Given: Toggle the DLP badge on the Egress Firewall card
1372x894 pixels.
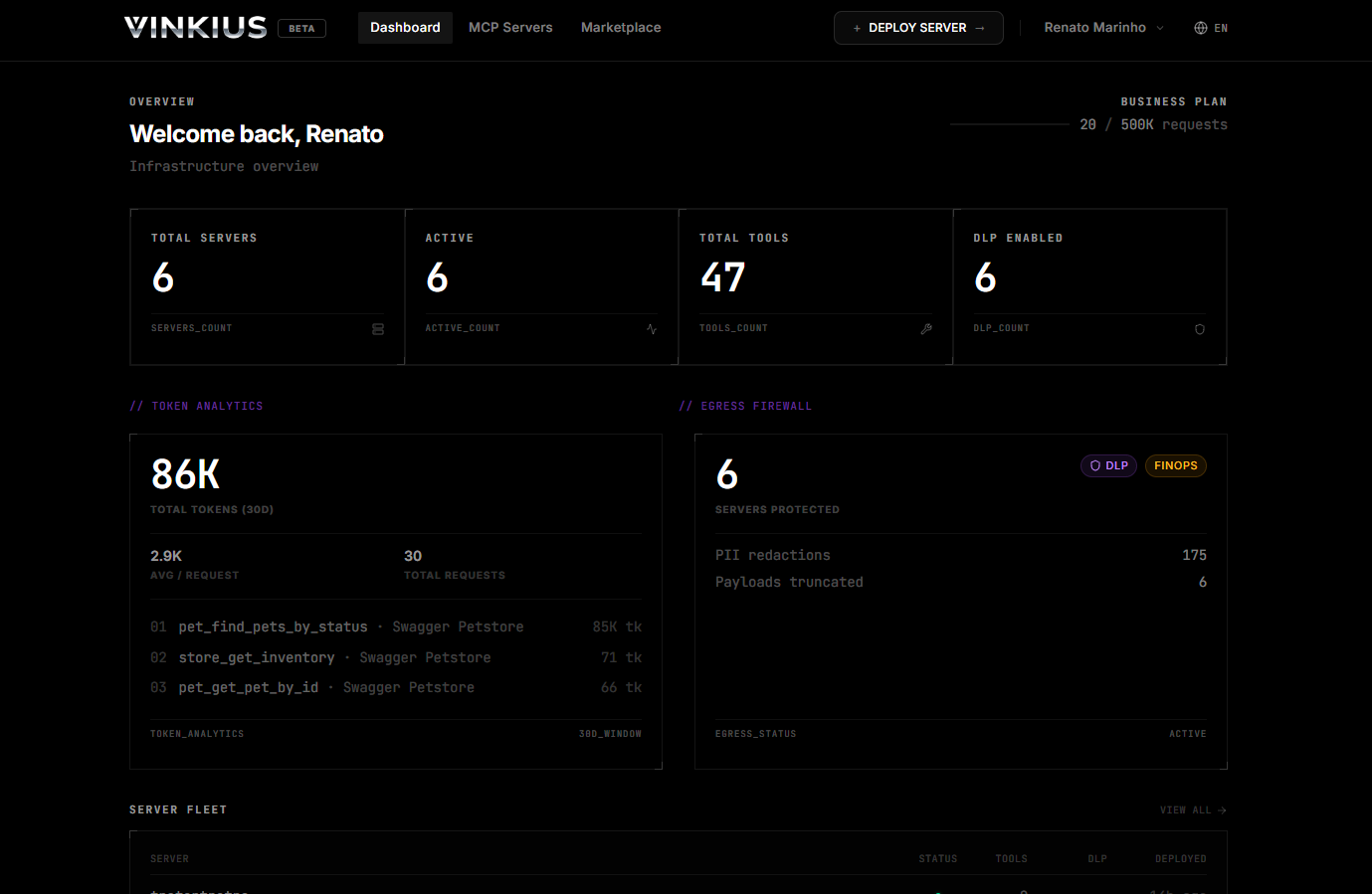Looking at the screenshot, I should (1108, 465).
